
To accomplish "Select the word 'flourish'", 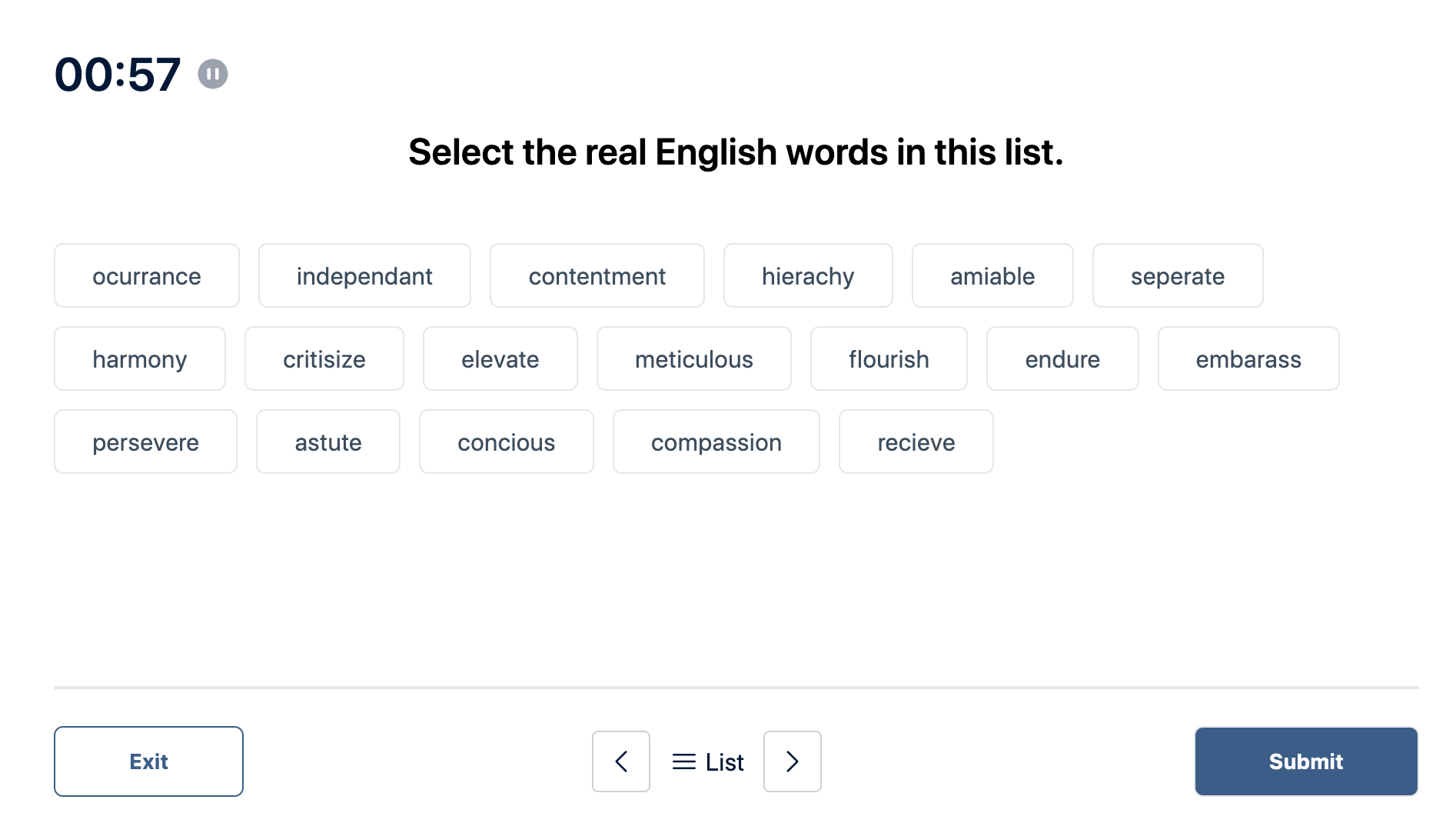I will 889,358.
